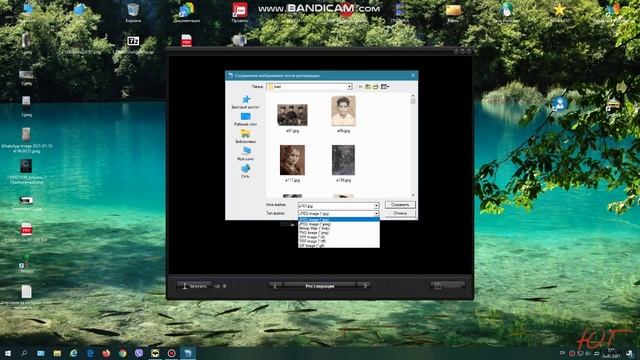Click scrollbar down arrow in file list
The width and height of the screenshot is (640, 360).
(413, 196)
